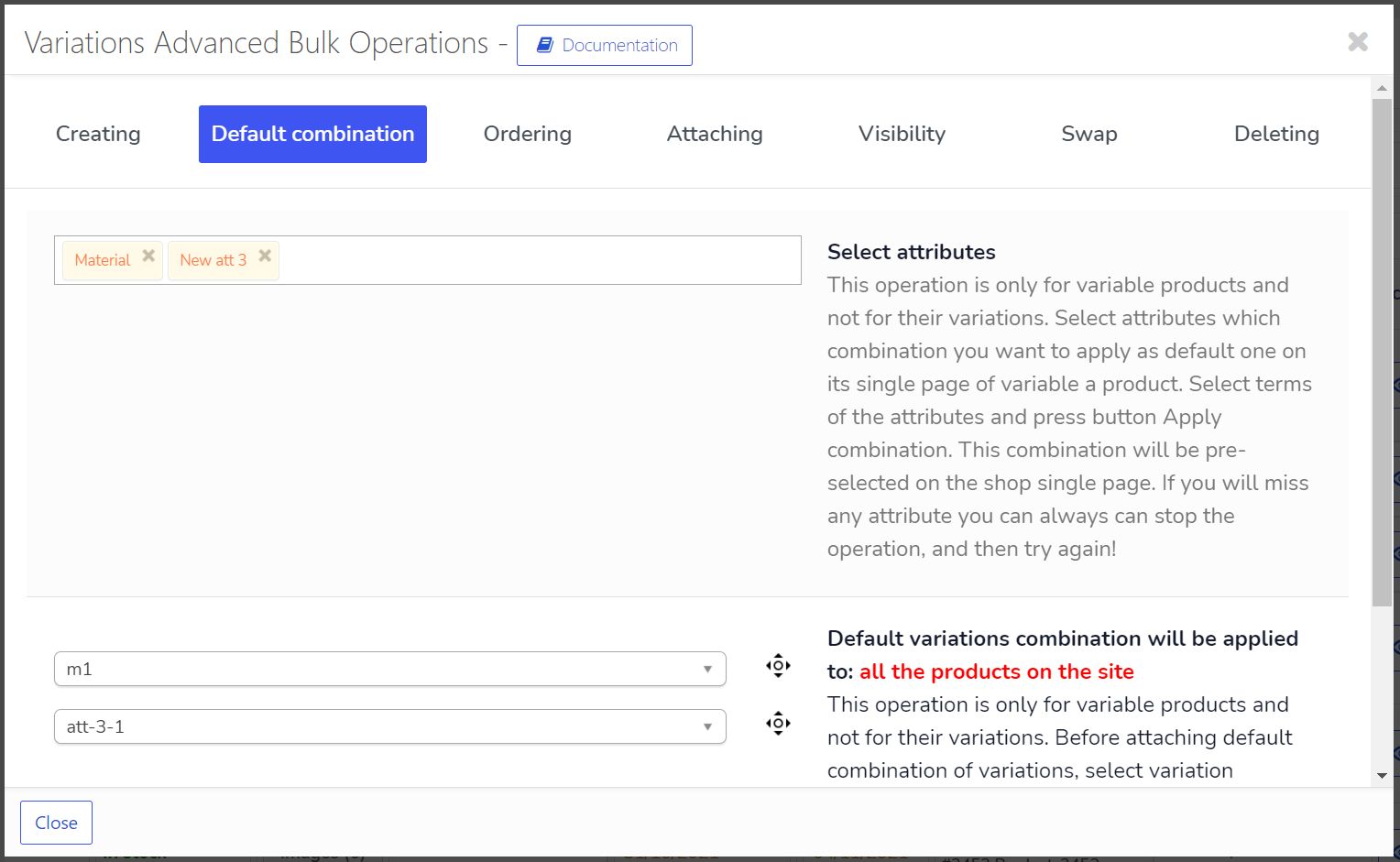Click the move handle beside m1 dropdown
Viewport: 1400px width, 862px height.
tap(778, 666)
